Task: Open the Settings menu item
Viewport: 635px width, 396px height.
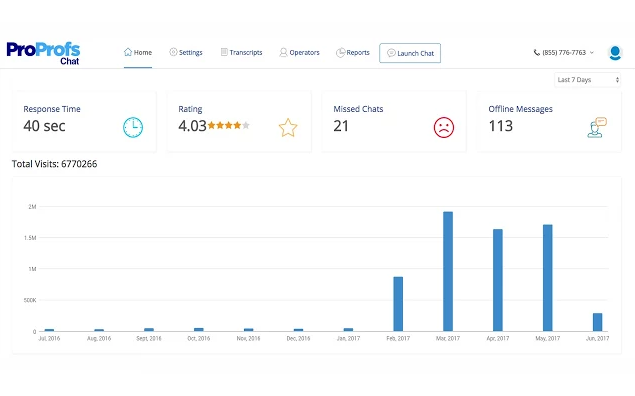Action: pyautogui.click(x=186, y=53)
